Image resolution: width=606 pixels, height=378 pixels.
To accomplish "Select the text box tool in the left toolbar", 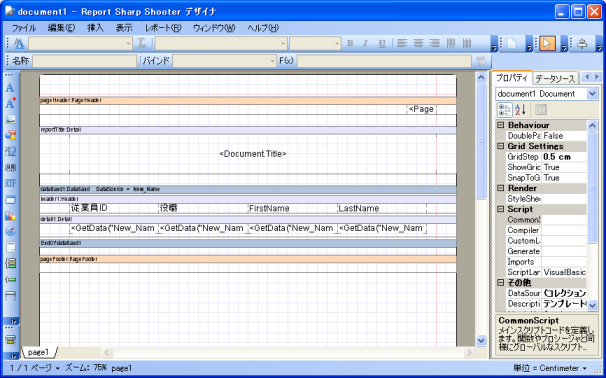I will click(x=10, y=88).
